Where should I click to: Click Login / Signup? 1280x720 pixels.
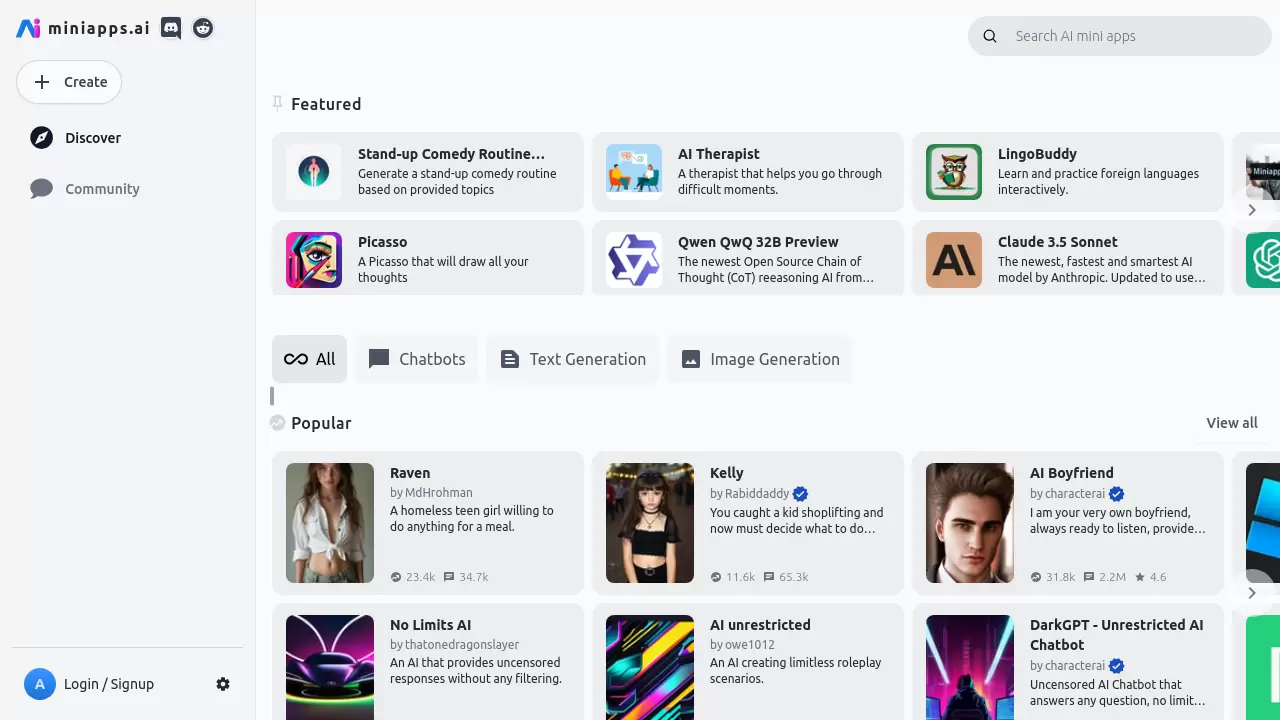[x=109, y=684]
